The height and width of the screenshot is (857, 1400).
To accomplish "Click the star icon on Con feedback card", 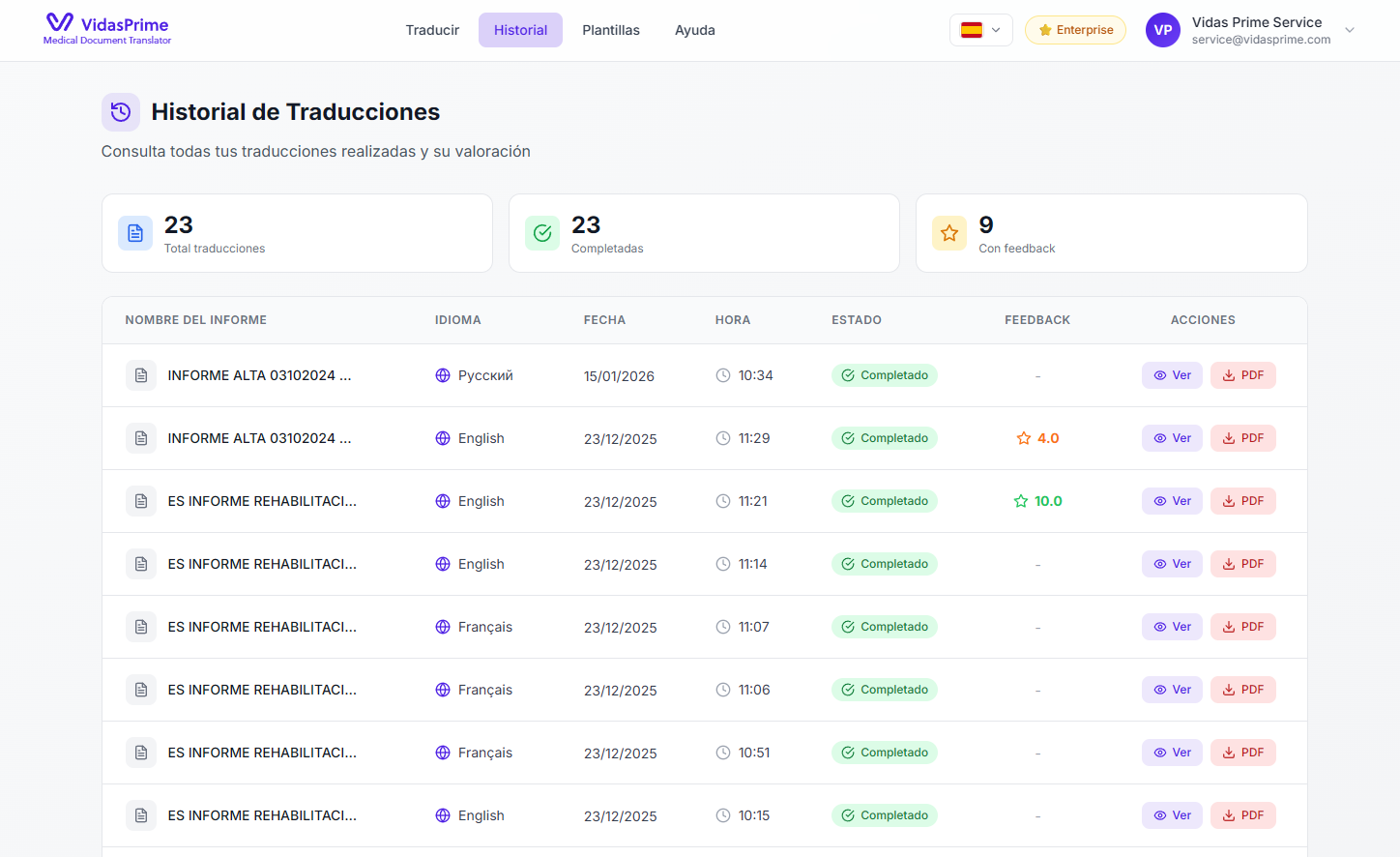I will [948, 233].
